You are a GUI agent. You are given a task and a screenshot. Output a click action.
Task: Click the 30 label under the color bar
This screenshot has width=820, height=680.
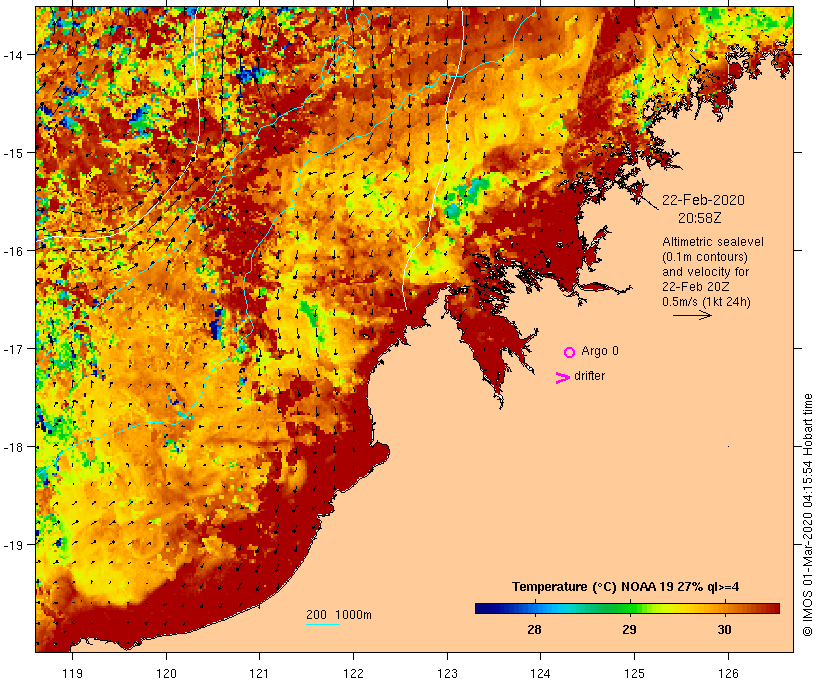(x=724, y=629)
